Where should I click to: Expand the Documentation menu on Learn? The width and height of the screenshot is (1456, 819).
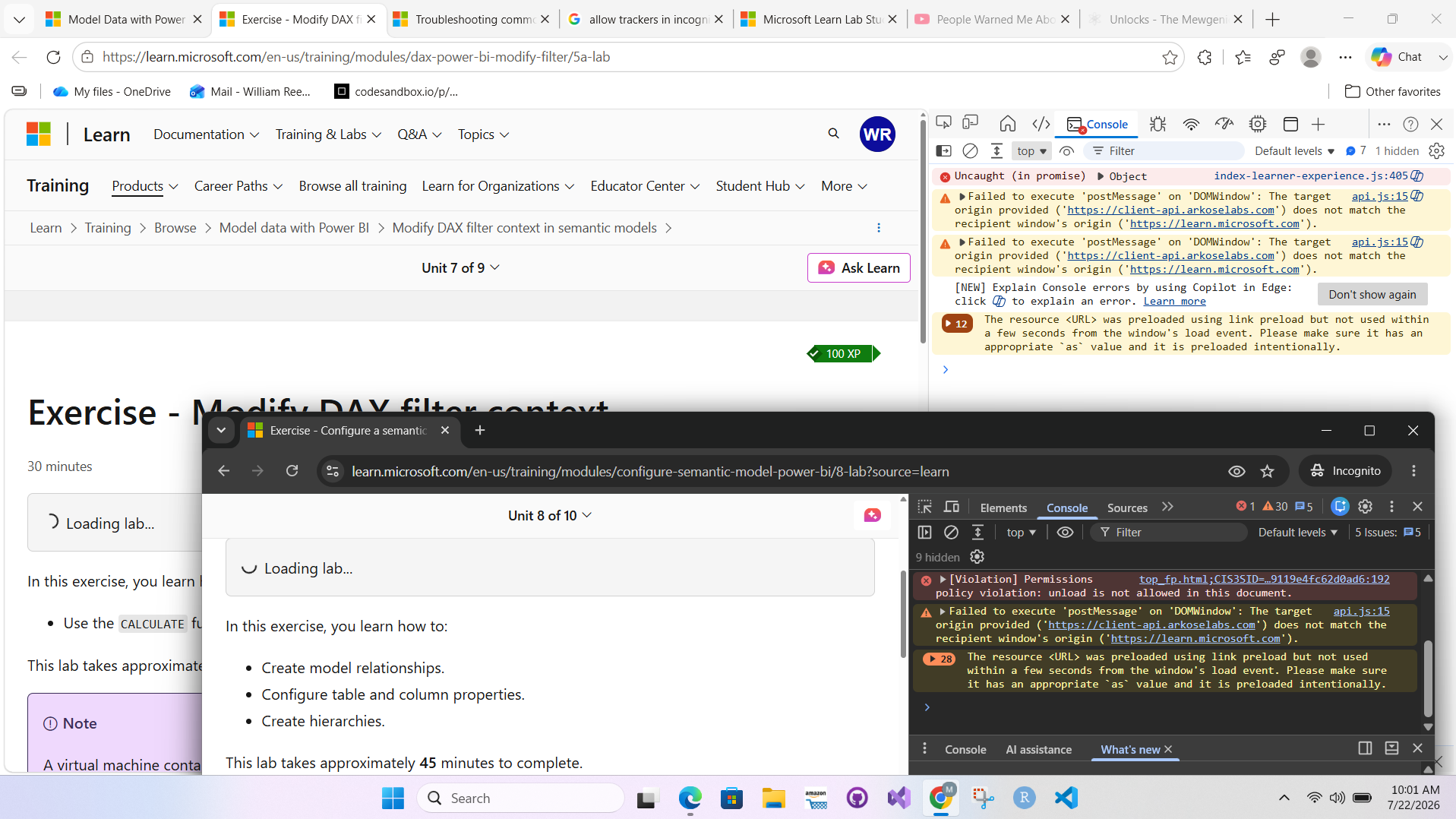coord(207,134)
